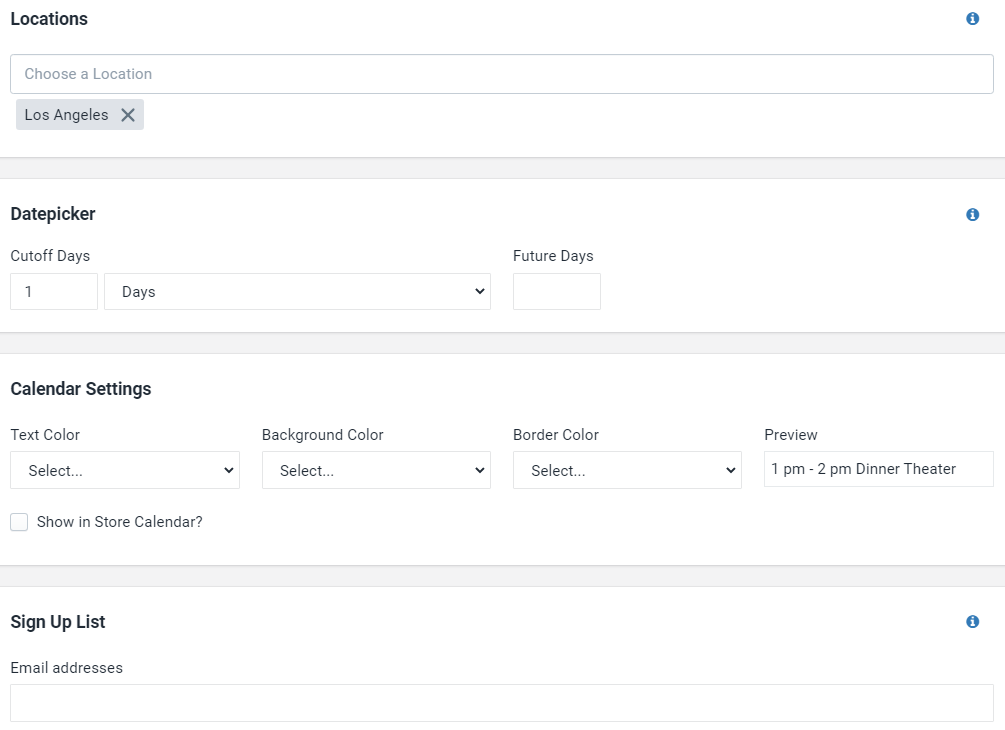Click the Datepicker section heading
Image resolution: width=1005 pixels, height=730 pixels.
pyautogui.click(x=53, y=214)
